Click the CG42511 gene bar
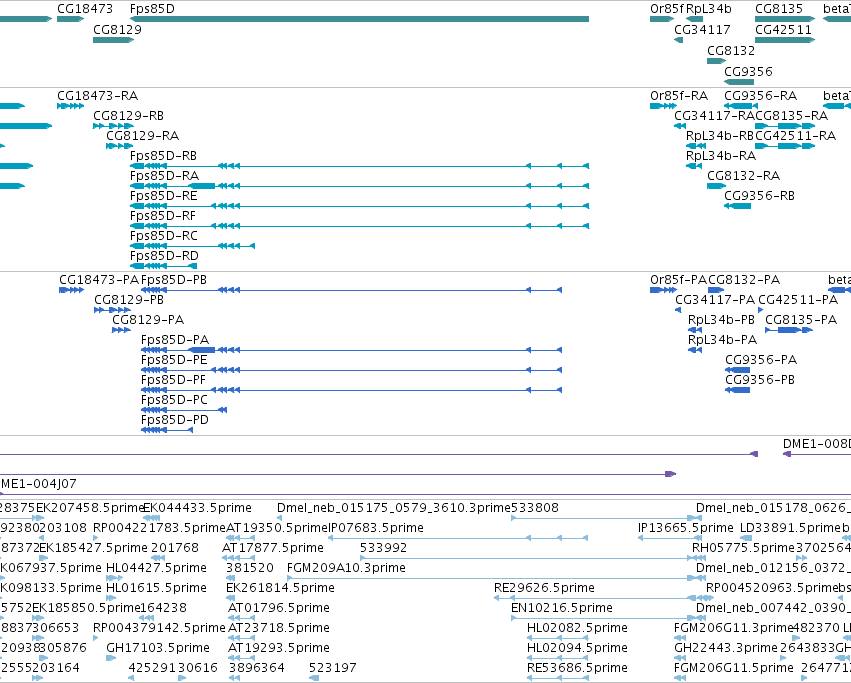 pos(785,40)
